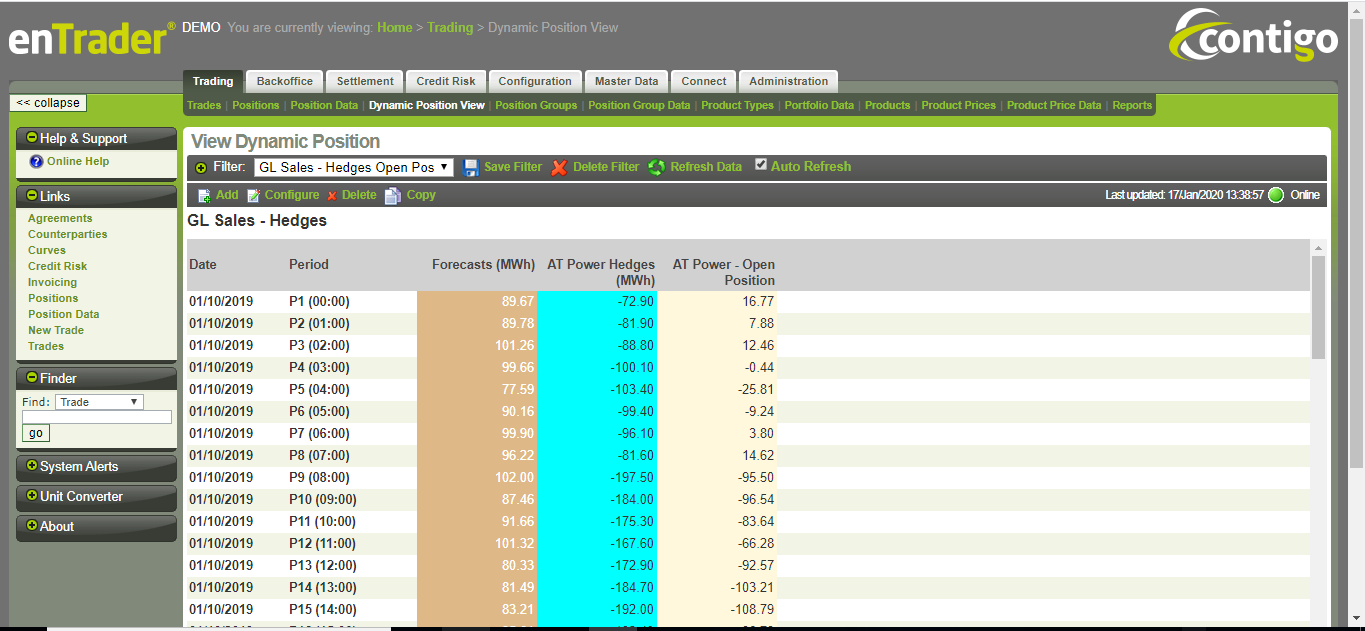Click the Online Help question mark icon
1365x631 pixels.
(x=36, y=162)
